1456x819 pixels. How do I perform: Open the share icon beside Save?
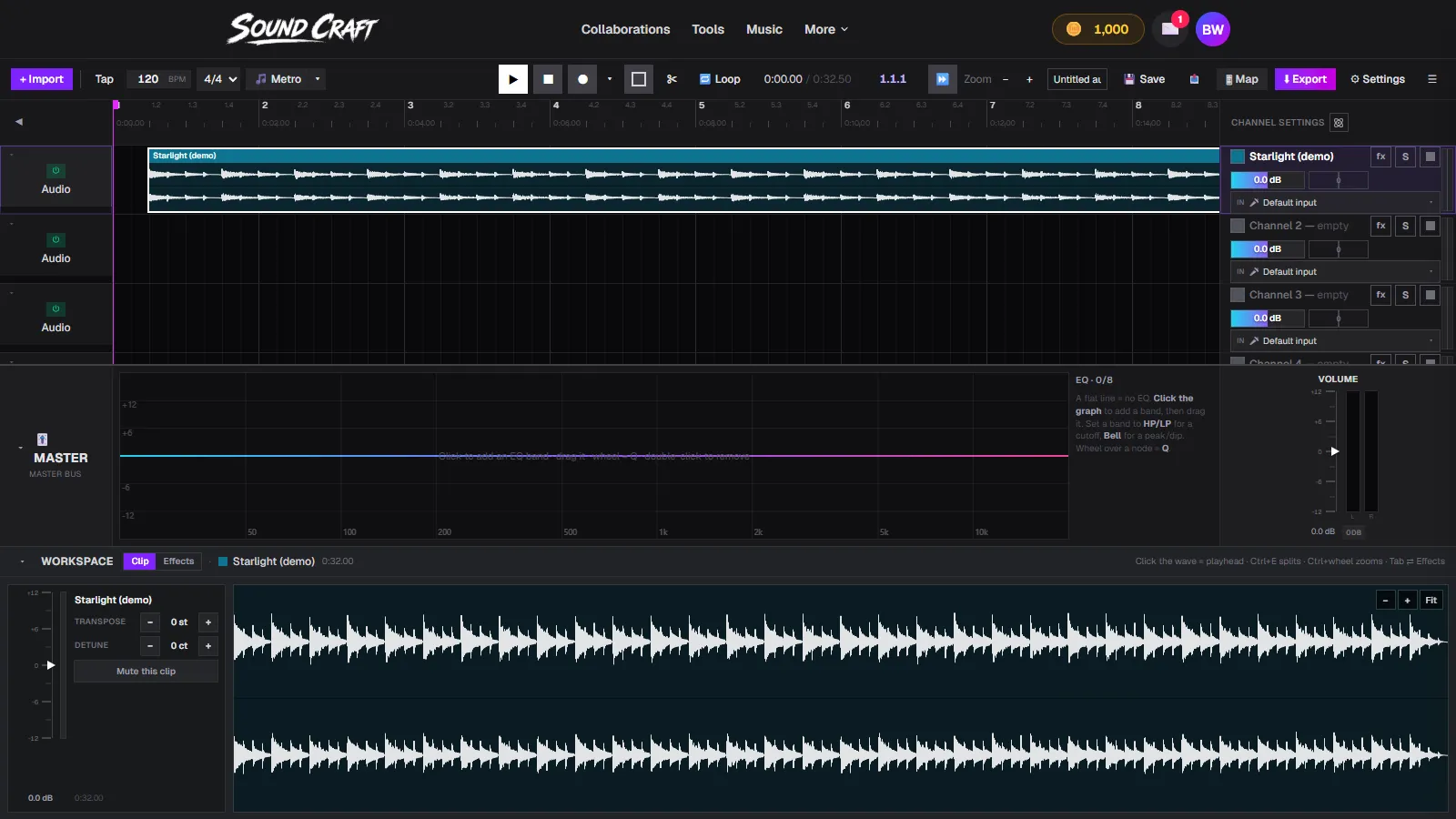[1194, 79]
